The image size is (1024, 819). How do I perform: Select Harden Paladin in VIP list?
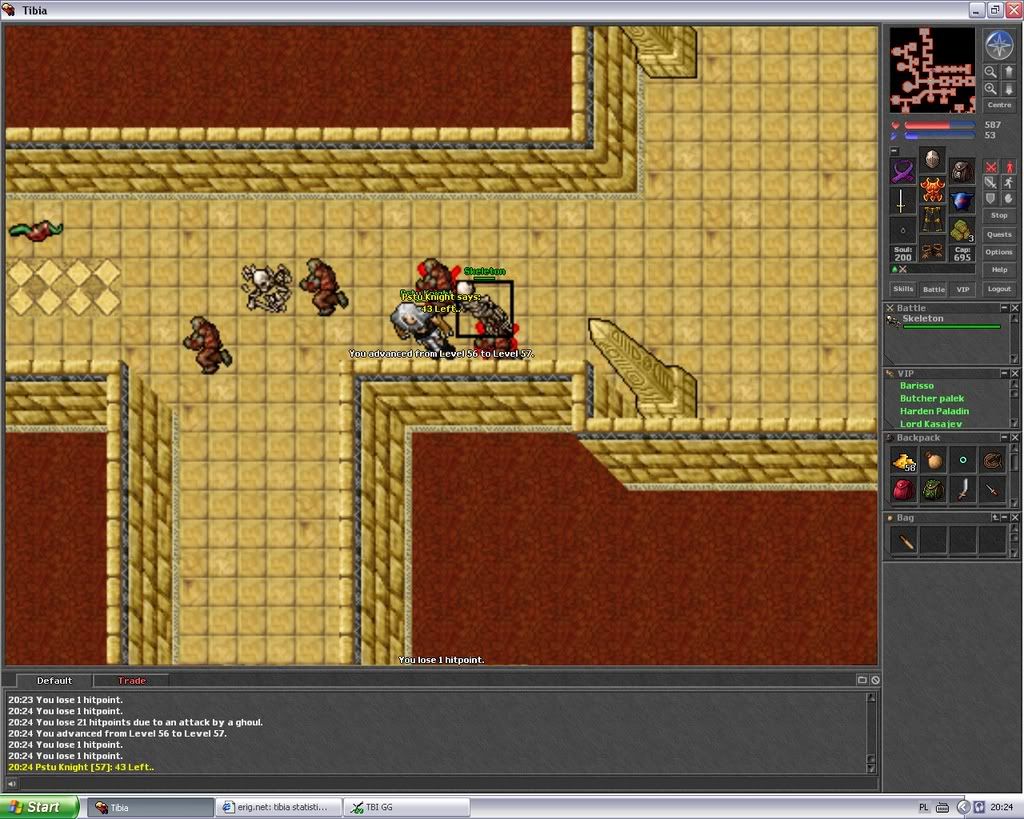935,411
